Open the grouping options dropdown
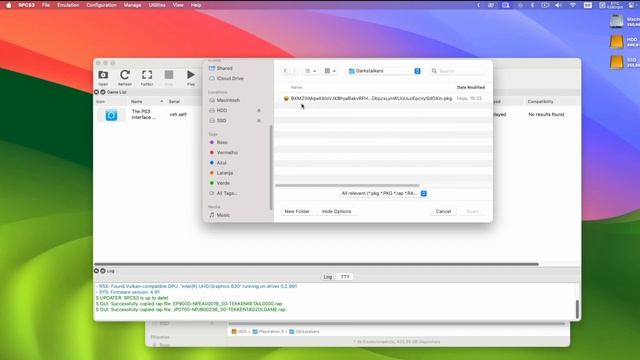The height and width of the screenshot is (360, 640). coord(330,71)
